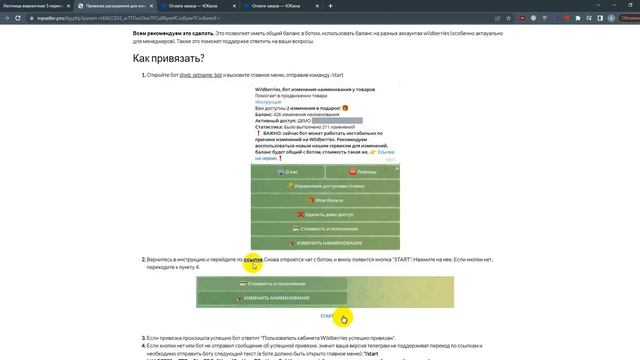Follow the 'ссылке' link in step 2

[x=253, y=260]
